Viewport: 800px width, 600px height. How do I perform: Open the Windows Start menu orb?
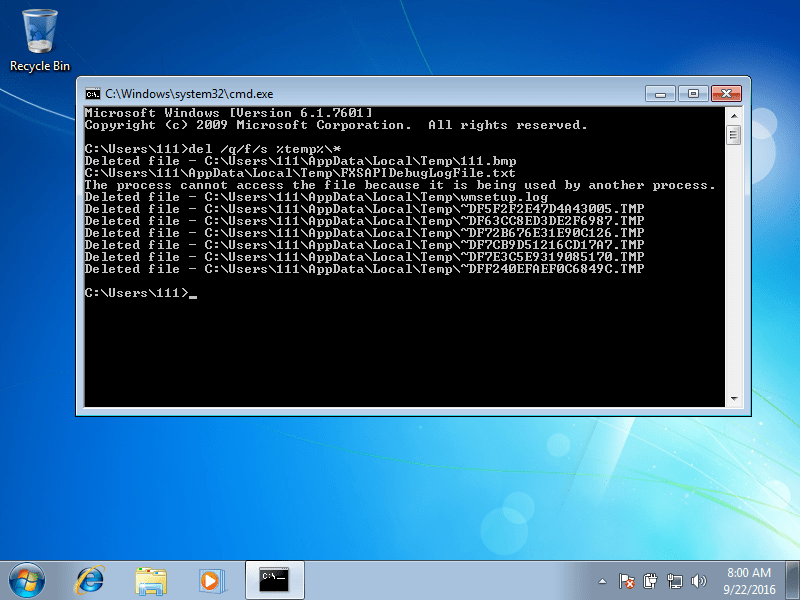coord(27,579)
